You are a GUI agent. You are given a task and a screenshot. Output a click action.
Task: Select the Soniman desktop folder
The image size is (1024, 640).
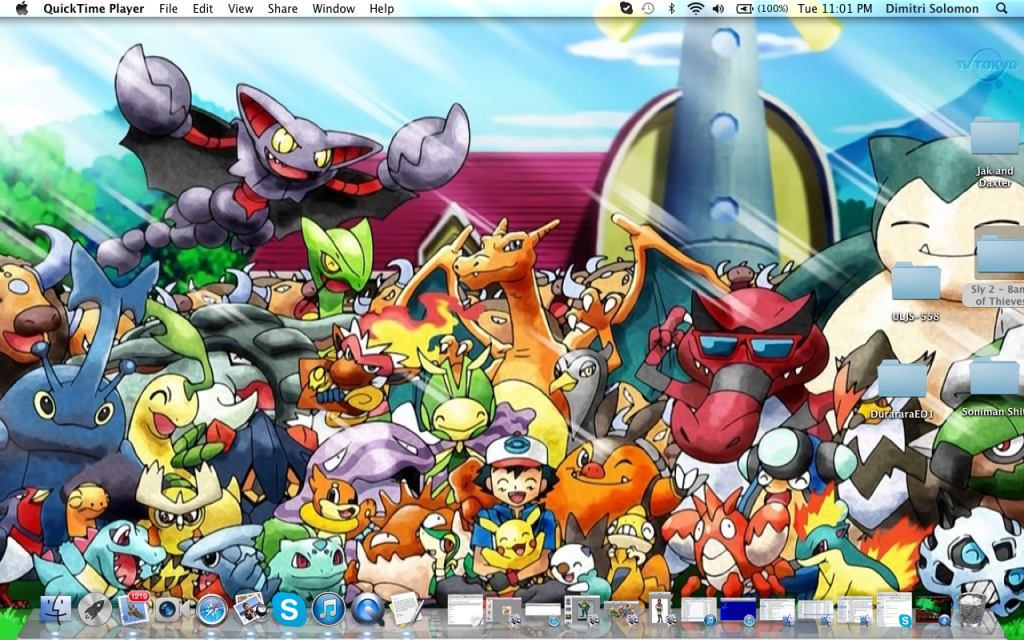995,387
